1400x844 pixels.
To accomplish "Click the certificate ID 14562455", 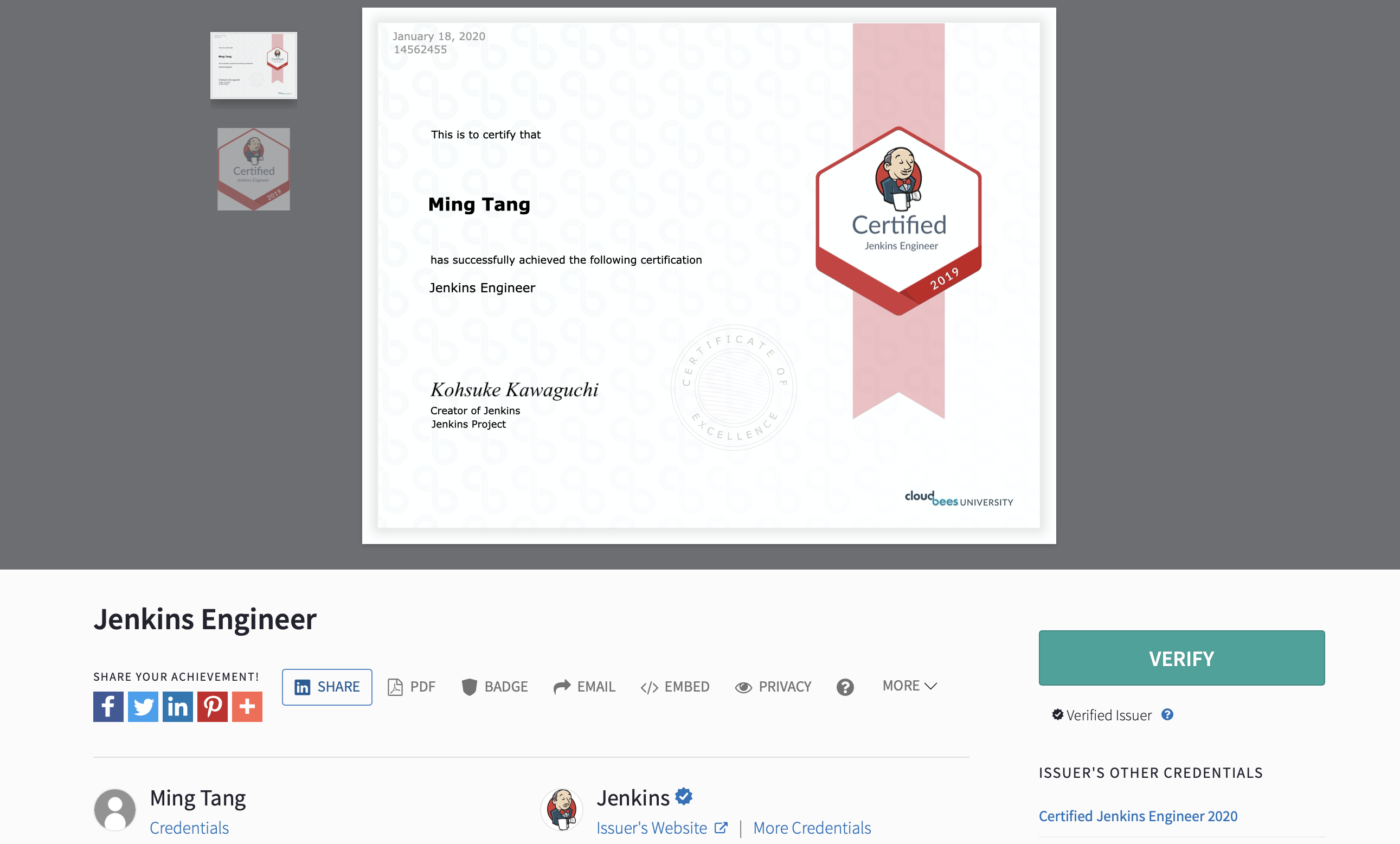I will pyautogui.click(x=420, y=49).
